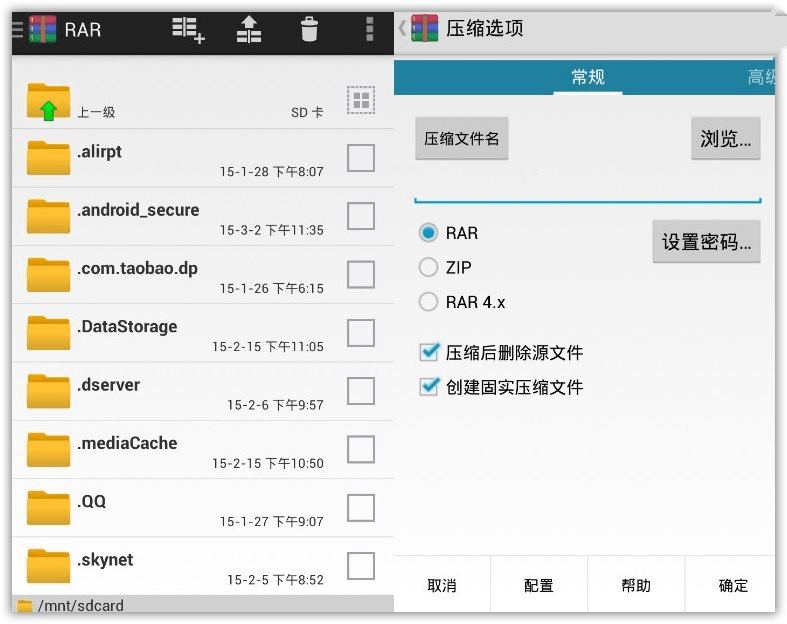787x624 pixels.
Task: Select the RAR 4.x radio button
Action: tap(428, 302)
